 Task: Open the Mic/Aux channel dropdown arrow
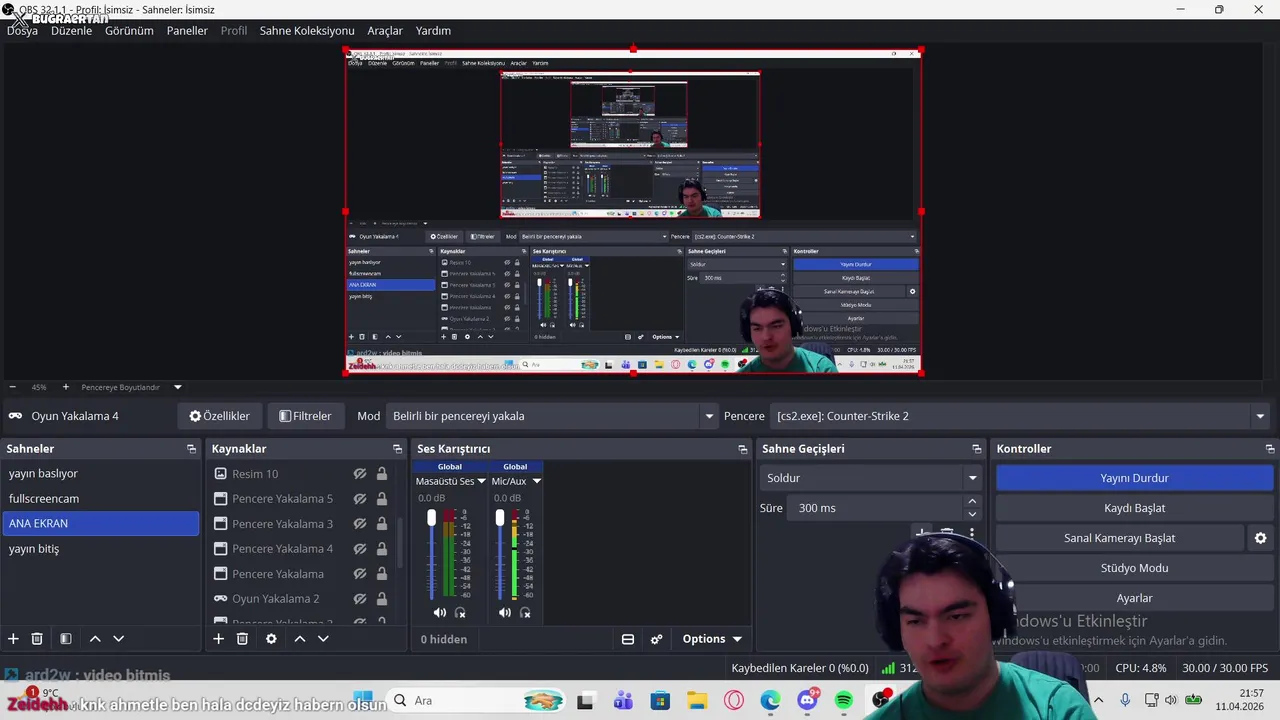click(x=536, y=481)
